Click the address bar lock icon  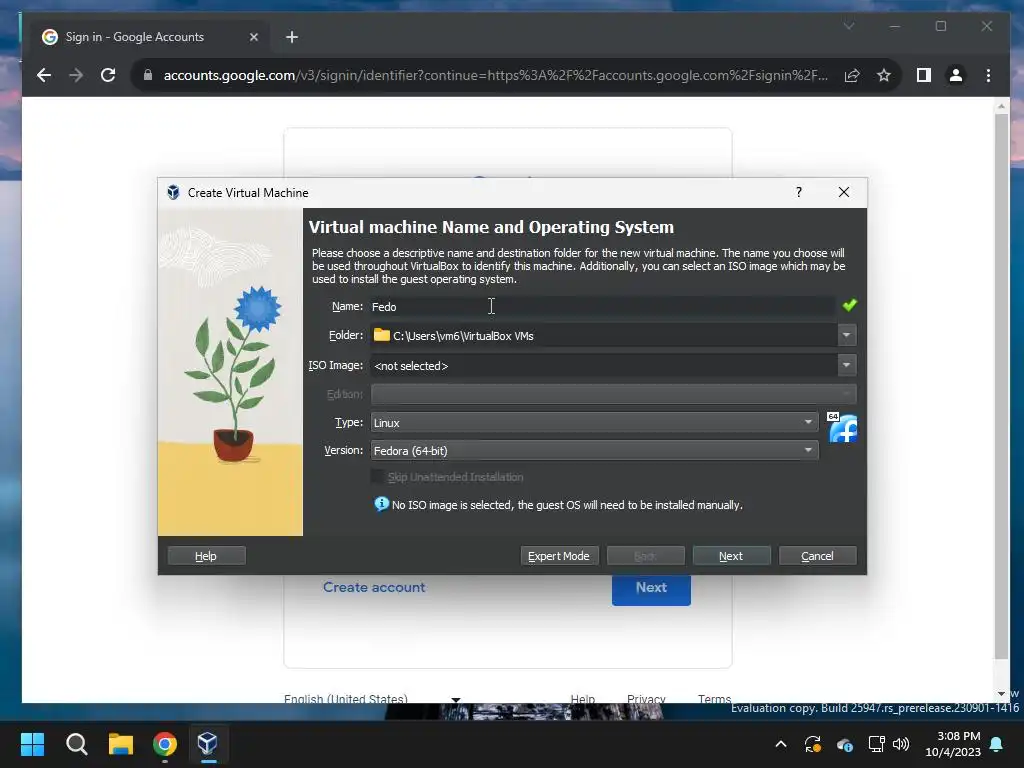coord(148,75)
